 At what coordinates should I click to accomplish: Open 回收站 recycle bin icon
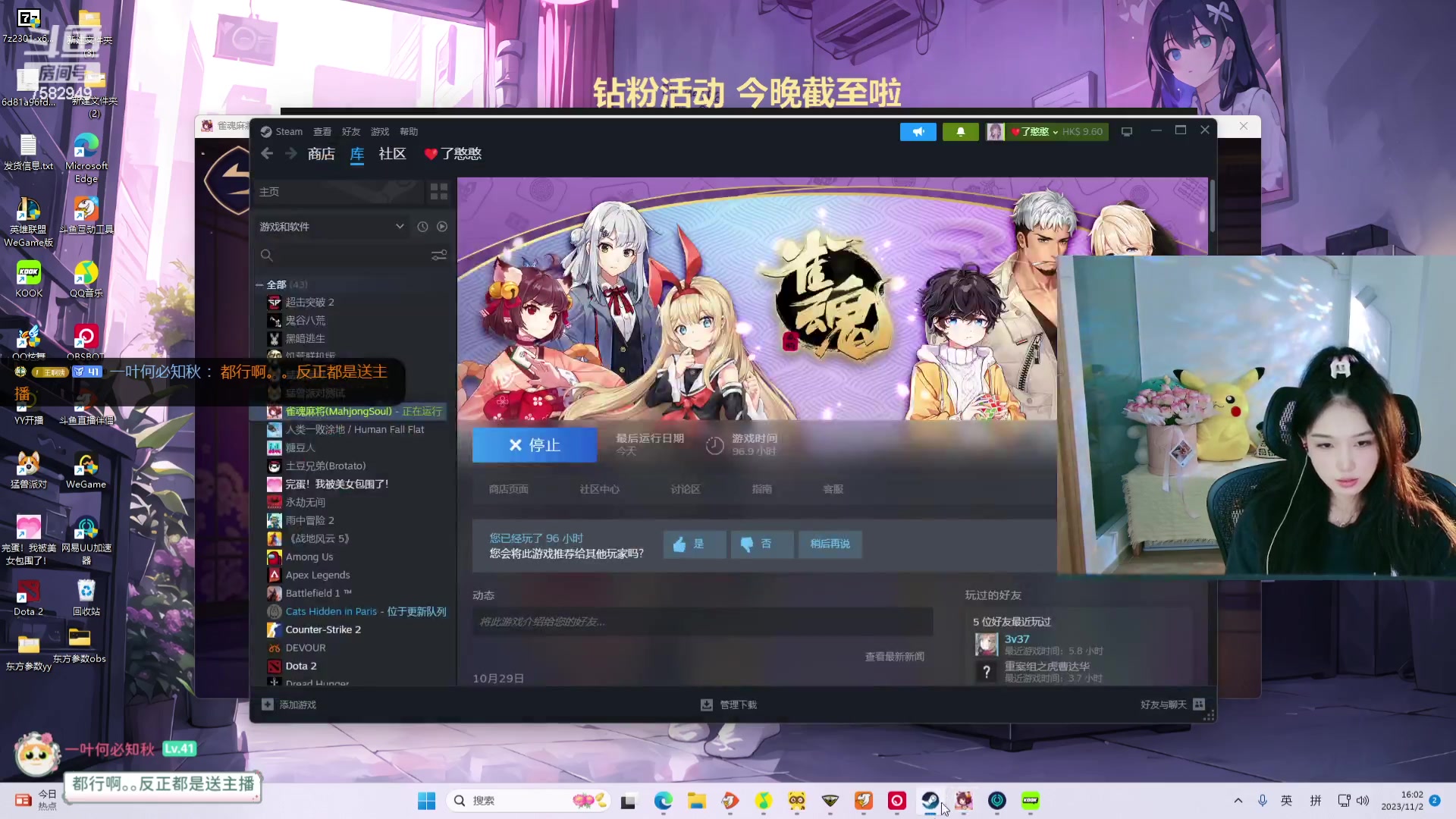[86, 598]
